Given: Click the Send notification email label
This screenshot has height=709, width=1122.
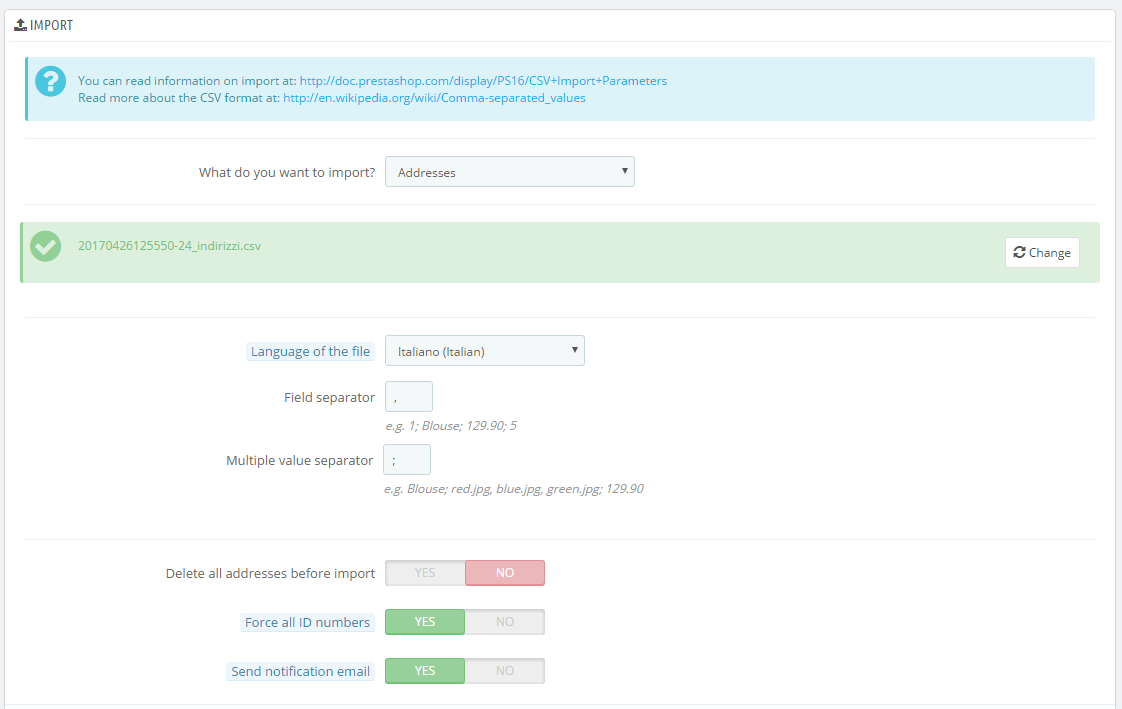Looking at the screenshot, I should (301, 671).
